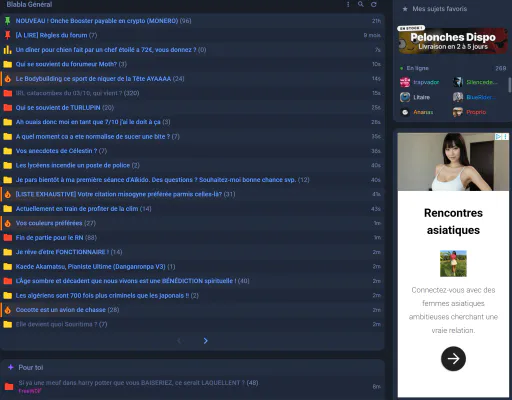Screen dimensions: 512x400
Task: Click red folder icon beside Âge sombre topic
Action: pos(7,281)
